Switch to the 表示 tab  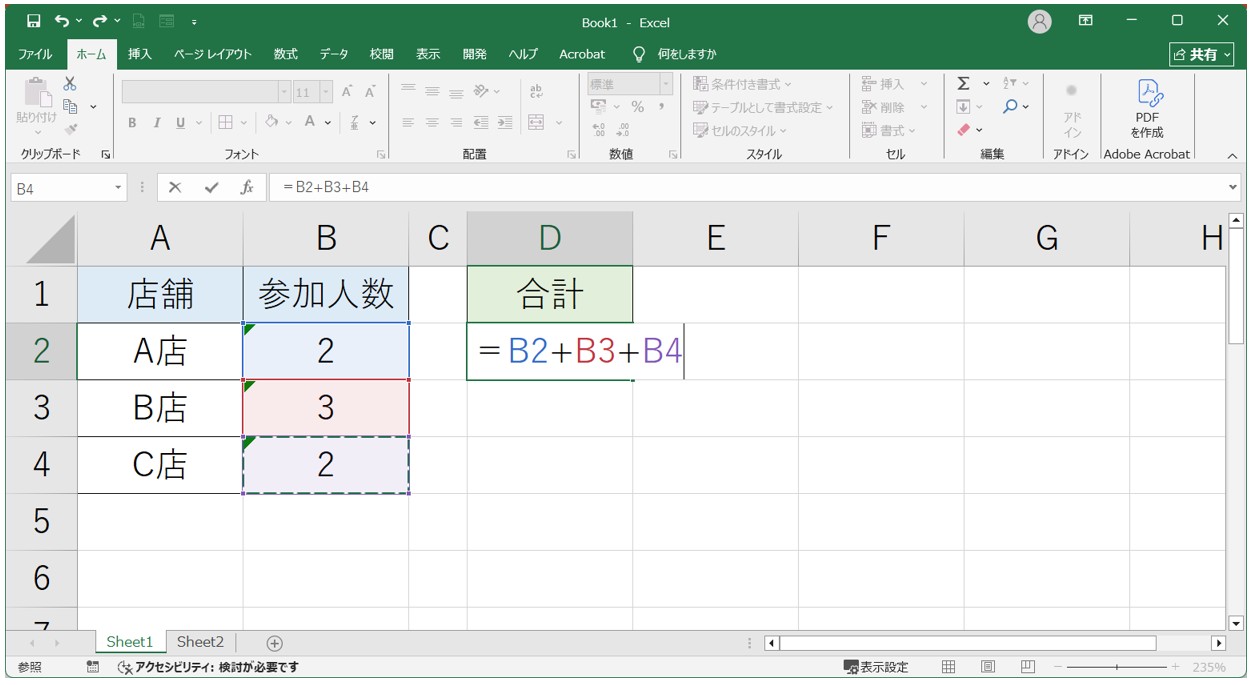(428, 54)
